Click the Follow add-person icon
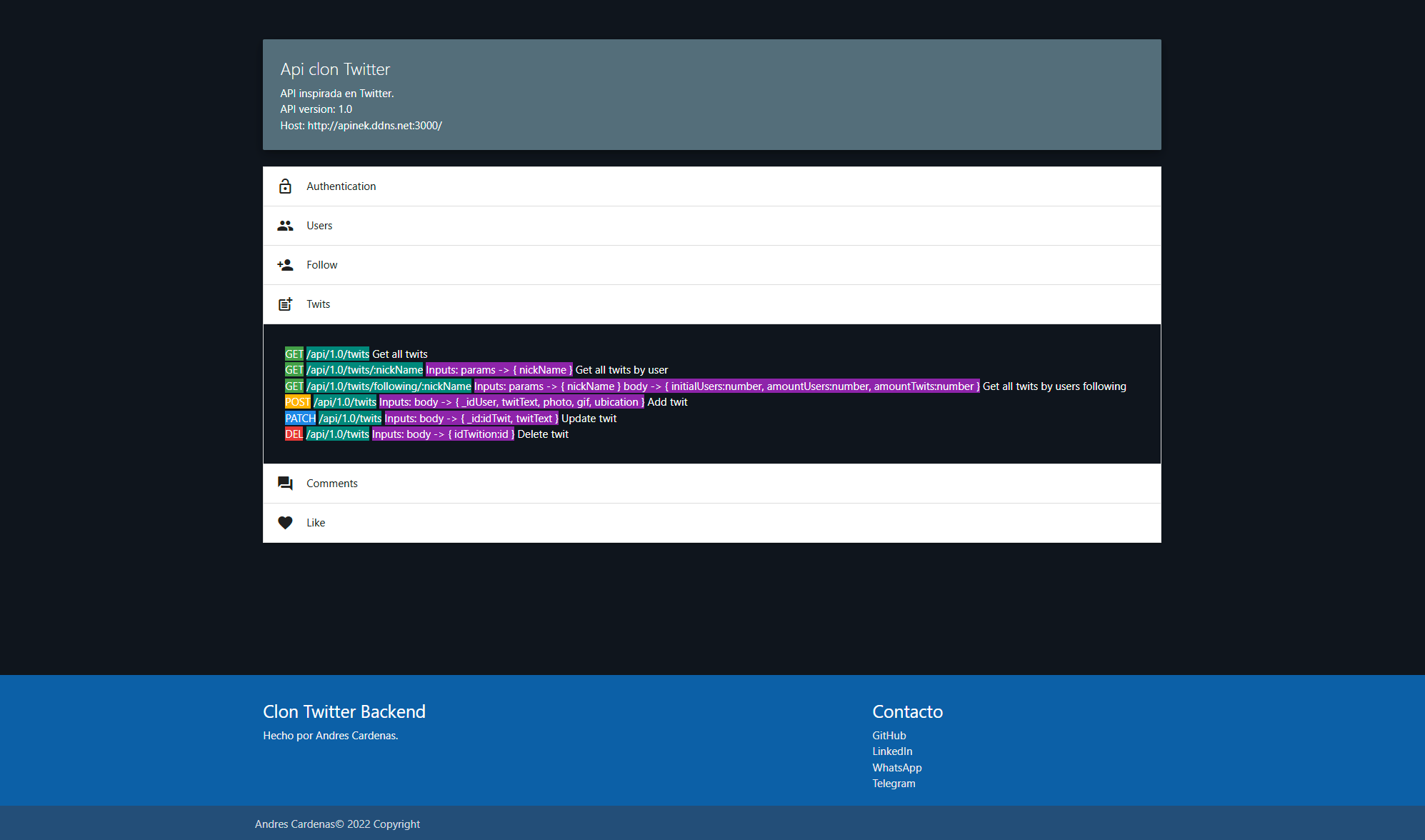This screenshot has height=840, width=1425. coord(285,265)
